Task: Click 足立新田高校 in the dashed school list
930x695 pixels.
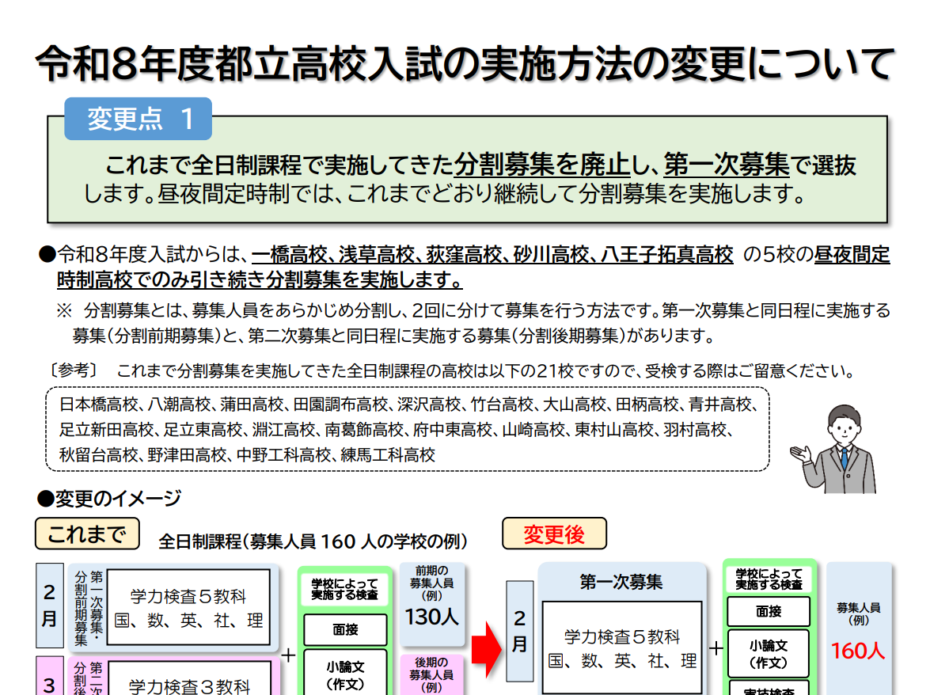Action: pos(107,430)
